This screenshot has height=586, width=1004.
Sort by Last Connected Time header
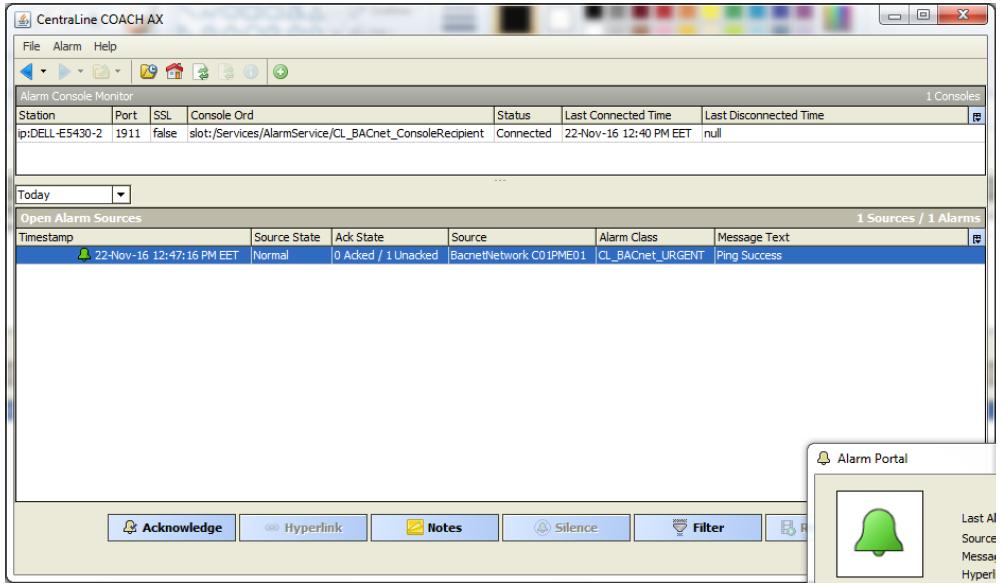pos(632,115)
